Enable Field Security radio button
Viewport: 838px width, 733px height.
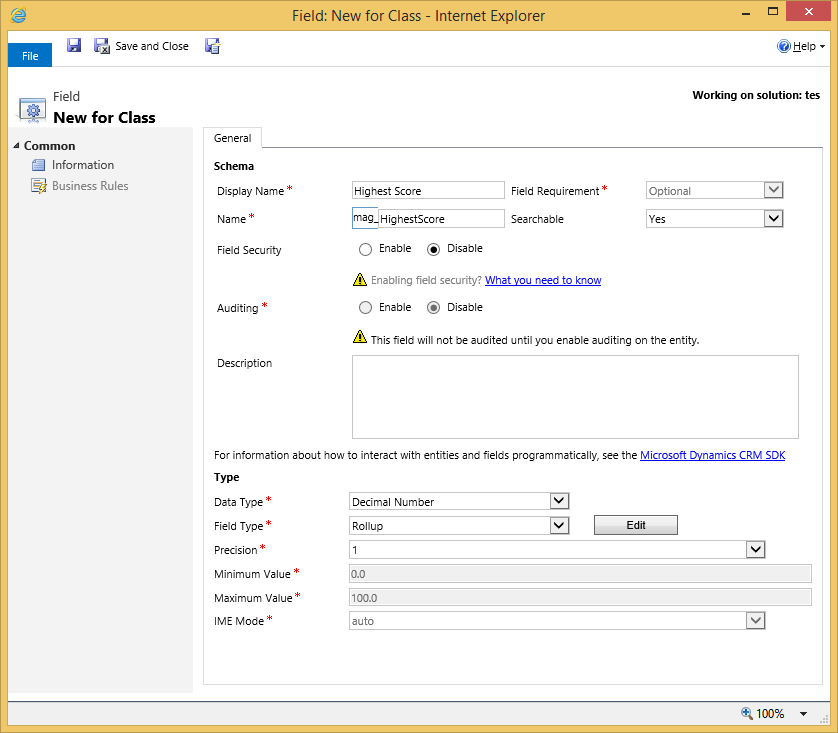(365, 249)
